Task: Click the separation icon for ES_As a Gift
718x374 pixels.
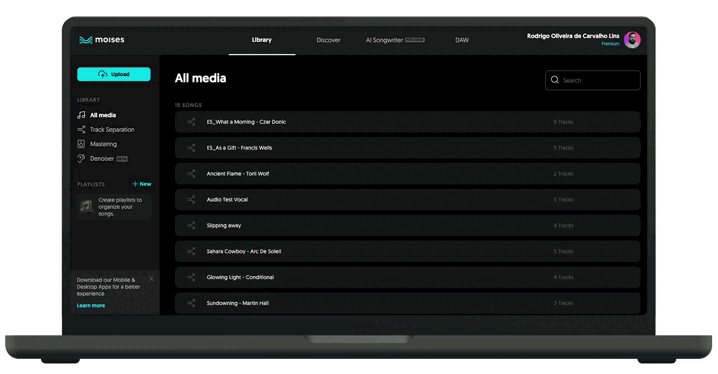Action: tap(191, 148)
